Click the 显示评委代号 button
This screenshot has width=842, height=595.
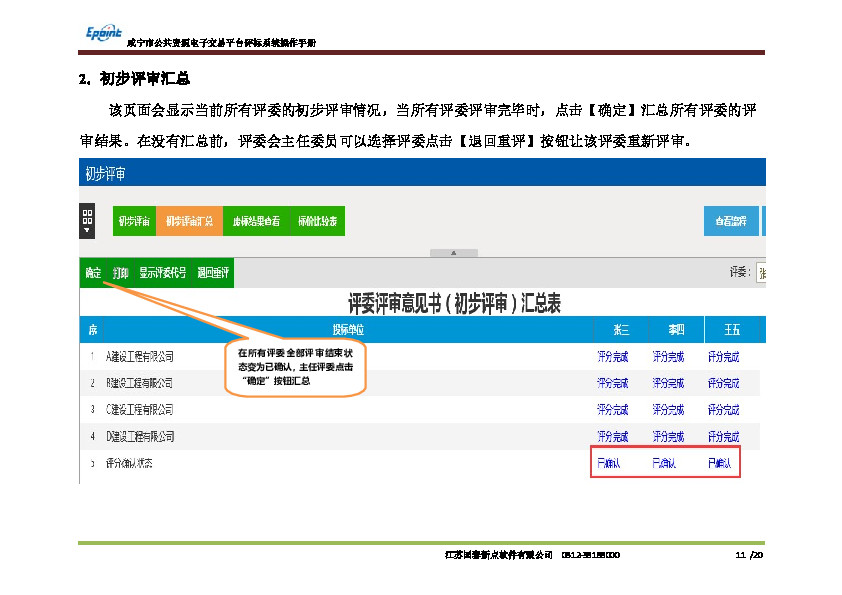click(x=162, y=272)
